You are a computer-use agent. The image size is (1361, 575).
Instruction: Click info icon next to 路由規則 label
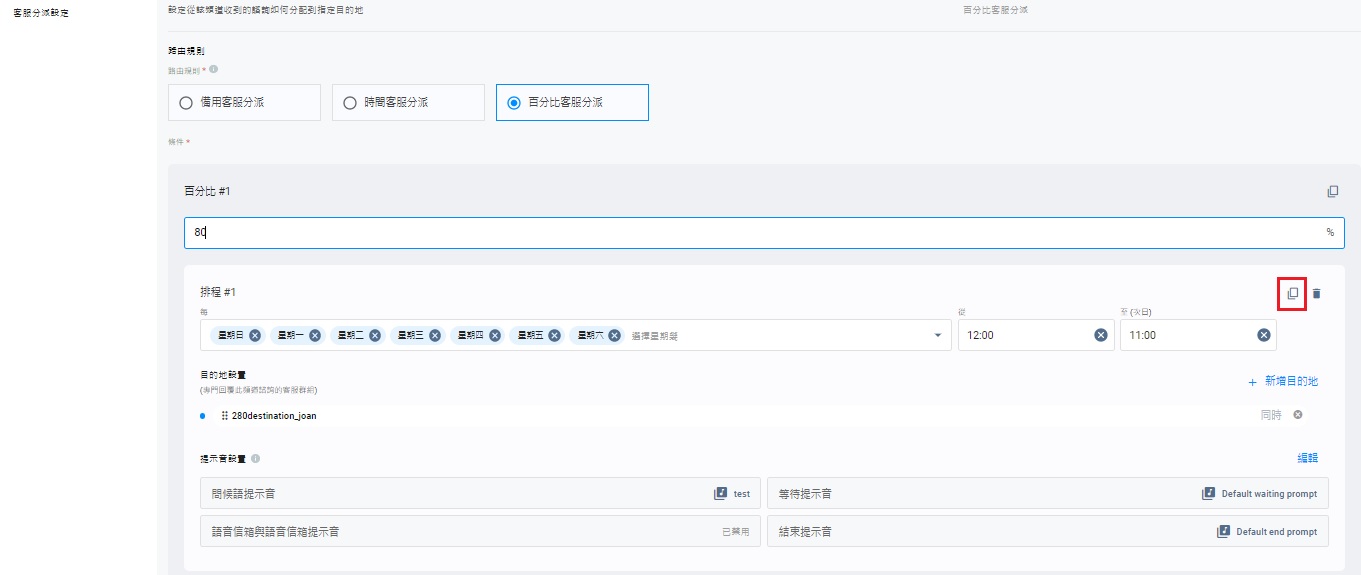(214, 70)
